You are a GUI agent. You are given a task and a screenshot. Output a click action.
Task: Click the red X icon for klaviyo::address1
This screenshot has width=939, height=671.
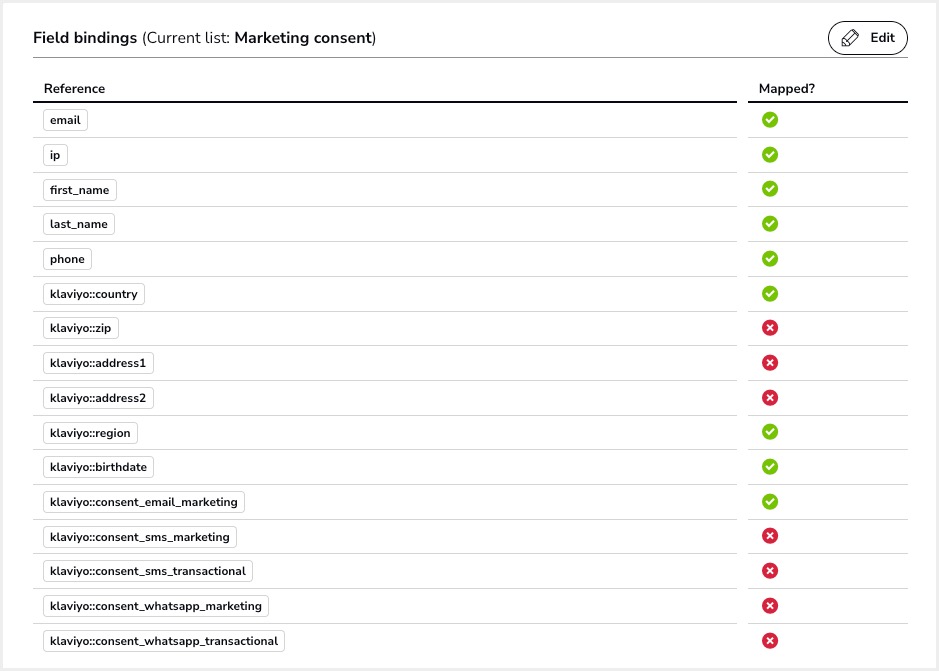tap(770, 363)
